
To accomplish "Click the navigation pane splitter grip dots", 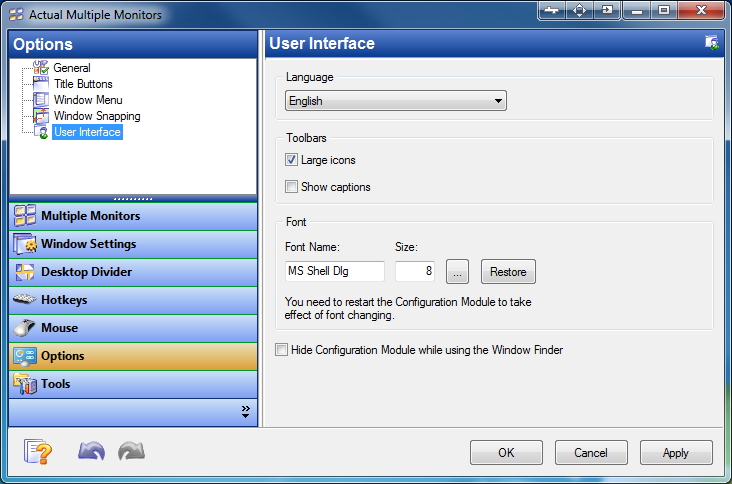I will (x=133, y=199).
